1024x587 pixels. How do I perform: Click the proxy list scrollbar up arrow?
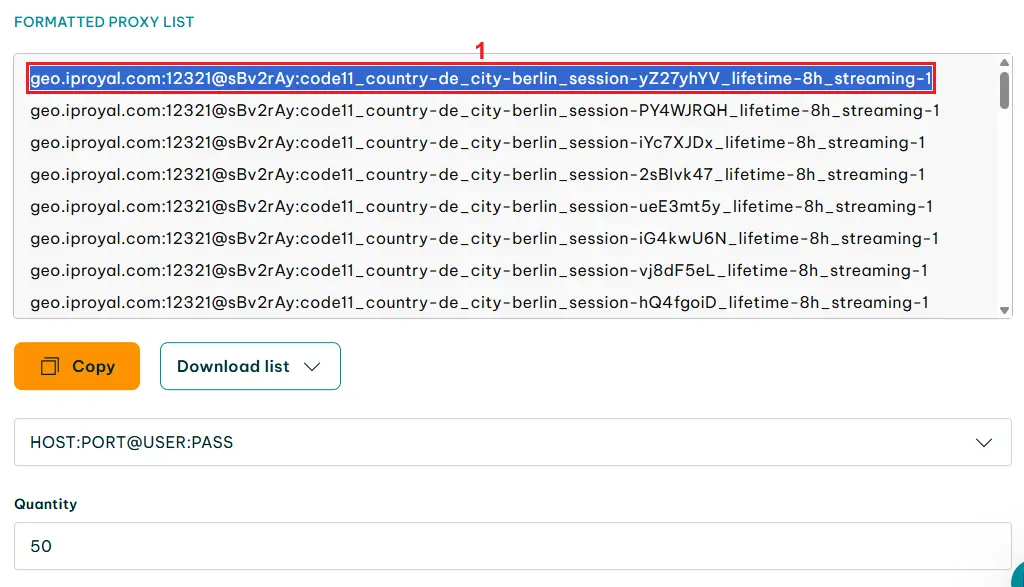click(1004, 63)
